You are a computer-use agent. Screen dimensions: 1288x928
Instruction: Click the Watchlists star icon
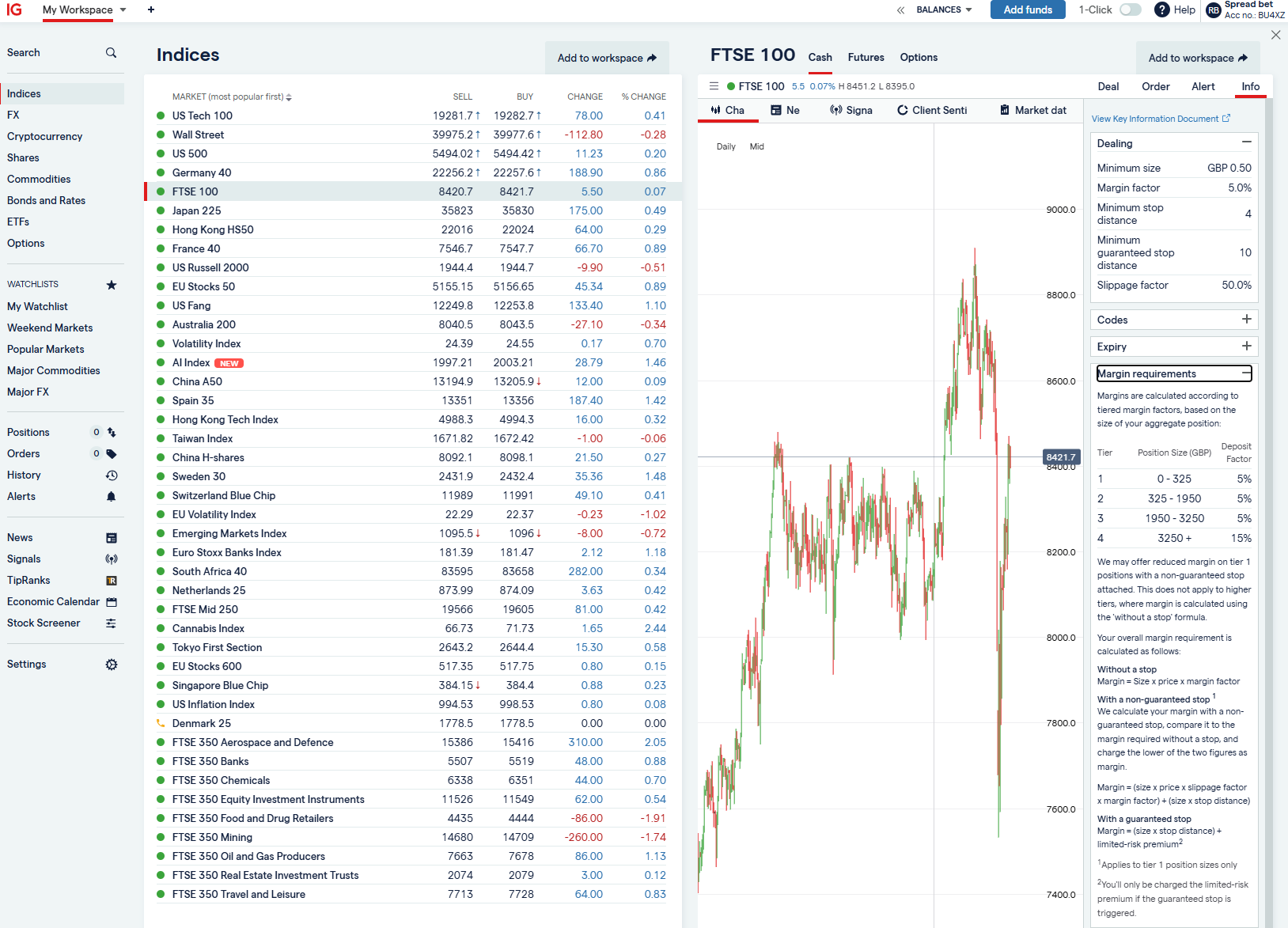point(112,285)
